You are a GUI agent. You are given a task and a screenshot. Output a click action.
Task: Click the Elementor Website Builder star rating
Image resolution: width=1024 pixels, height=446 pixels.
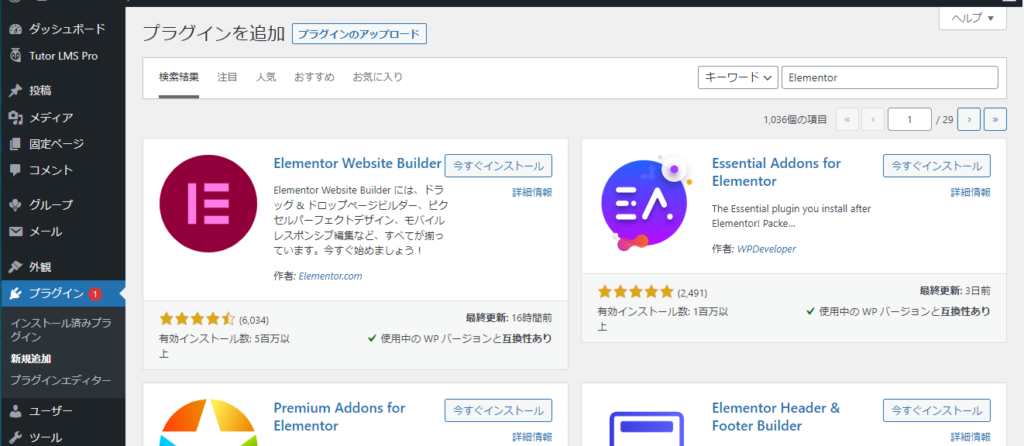pyautogui.click(x=197, y=319)
